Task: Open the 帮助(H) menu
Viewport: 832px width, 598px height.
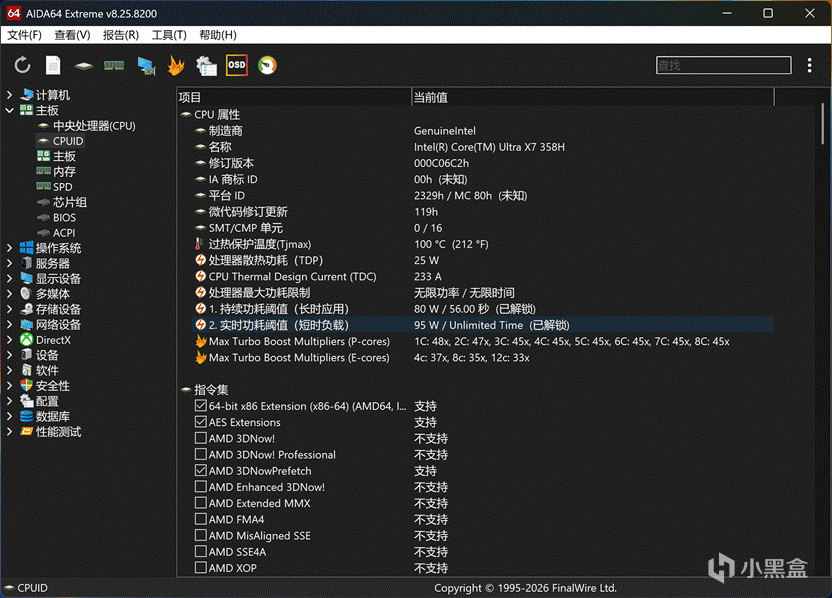Action: (218, 35)
